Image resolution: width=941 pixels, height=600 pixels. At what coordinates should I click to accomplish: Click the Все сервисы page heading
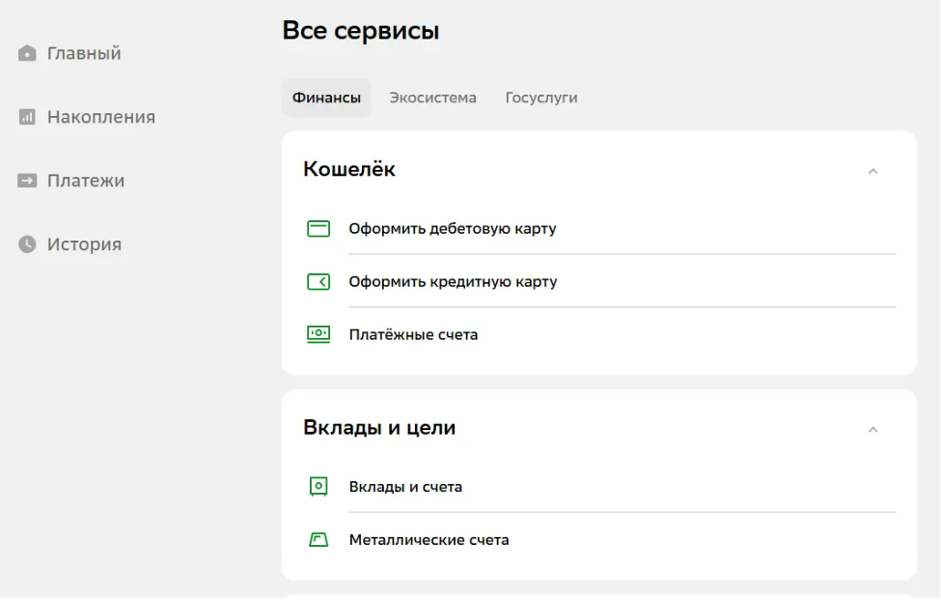pyautogui.click(x=364, y=30)
